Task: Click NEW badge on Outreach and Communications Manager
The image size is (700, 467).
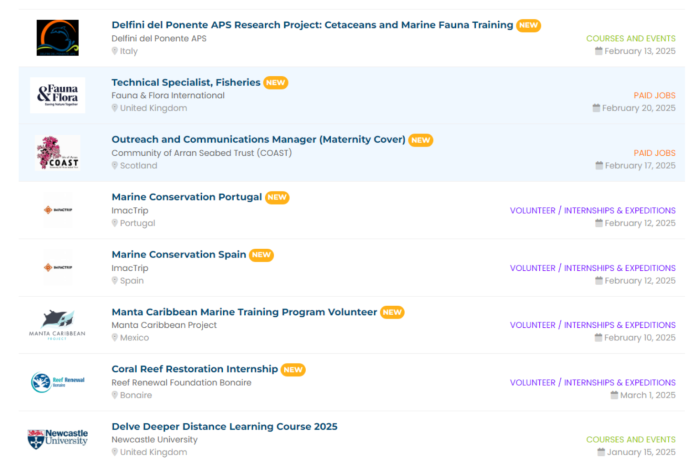Action: pyautogui.click(x=421, y=140)
